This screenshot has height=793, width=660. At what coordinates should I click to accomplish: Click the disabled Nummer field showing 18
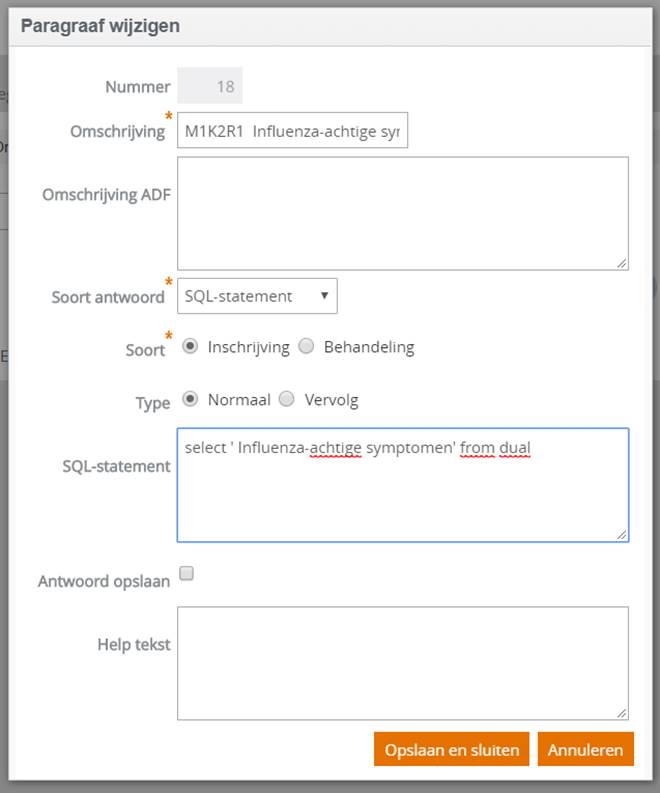click(209, 86)
